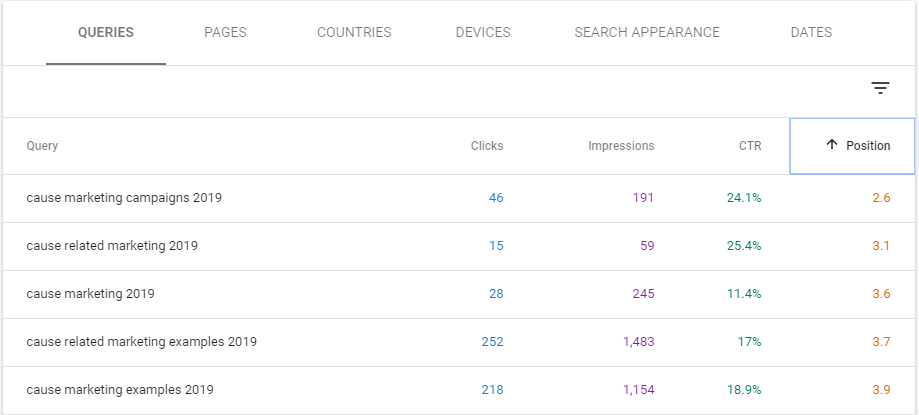The width and height of the screenshot is (919, 415).
Task: Select the Countries tab
Action: click(x=354, y=32)
